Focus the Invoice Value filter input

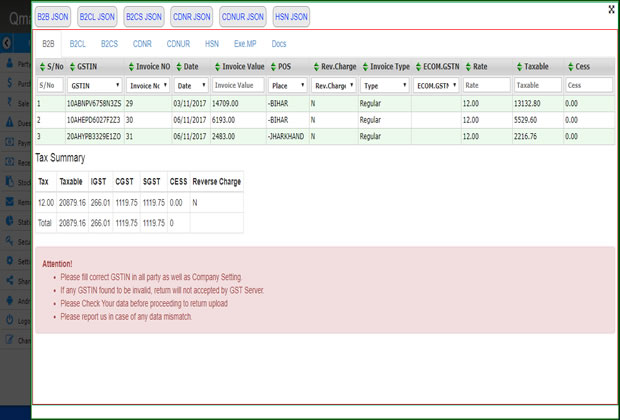pos(238,85)
